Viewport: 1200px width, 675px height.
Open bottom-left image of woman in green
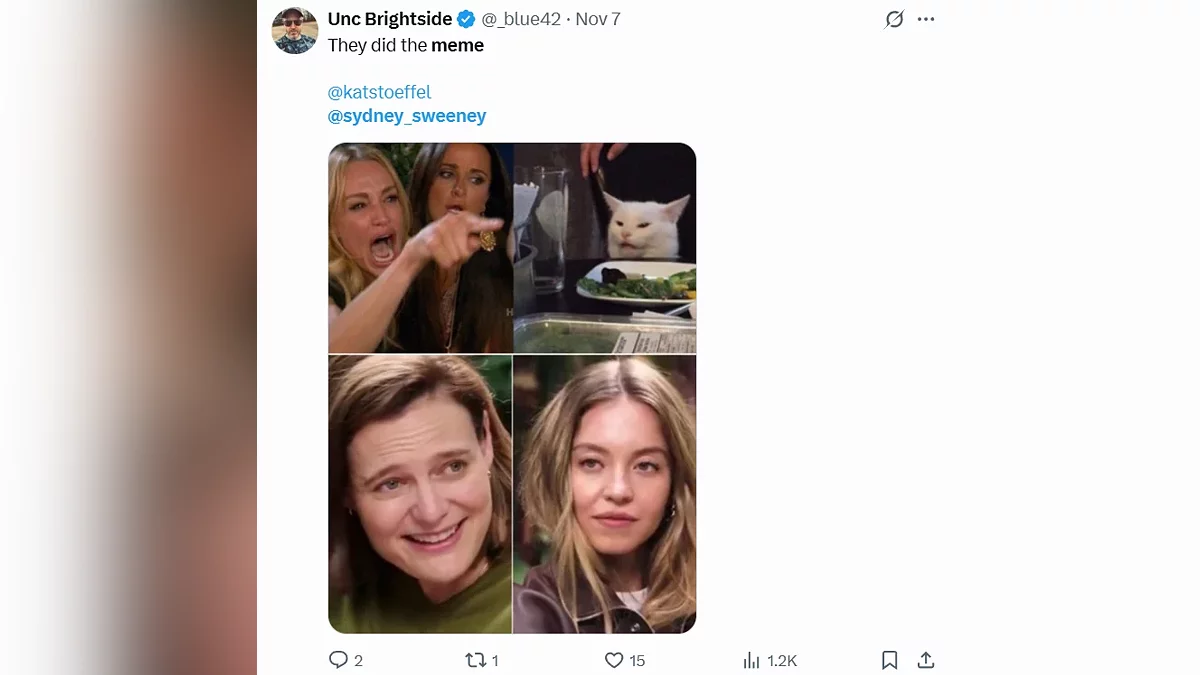(x=420, y=494)
